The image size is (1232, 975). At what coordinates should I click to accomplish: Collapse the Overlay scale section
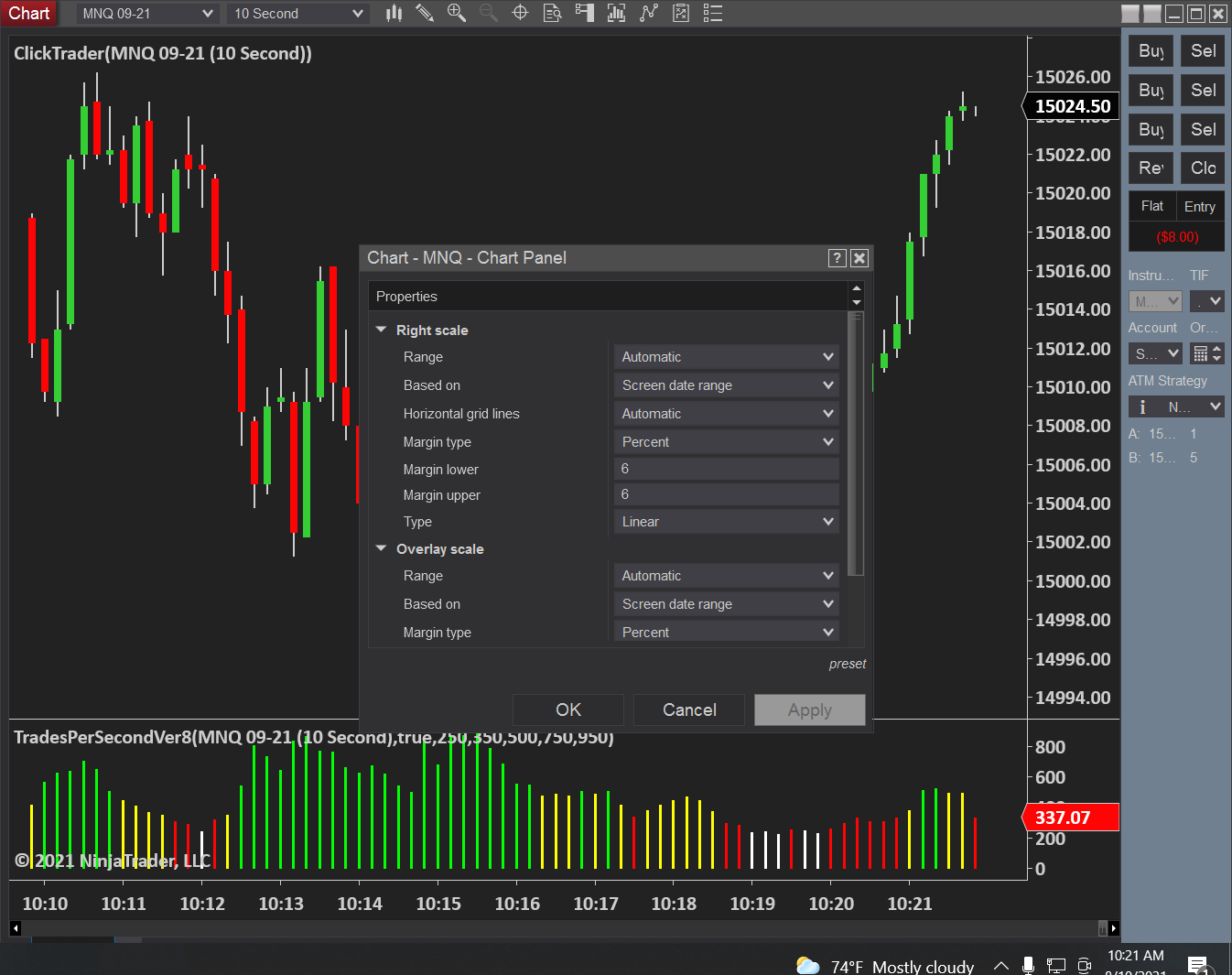[x=382, y=548]
